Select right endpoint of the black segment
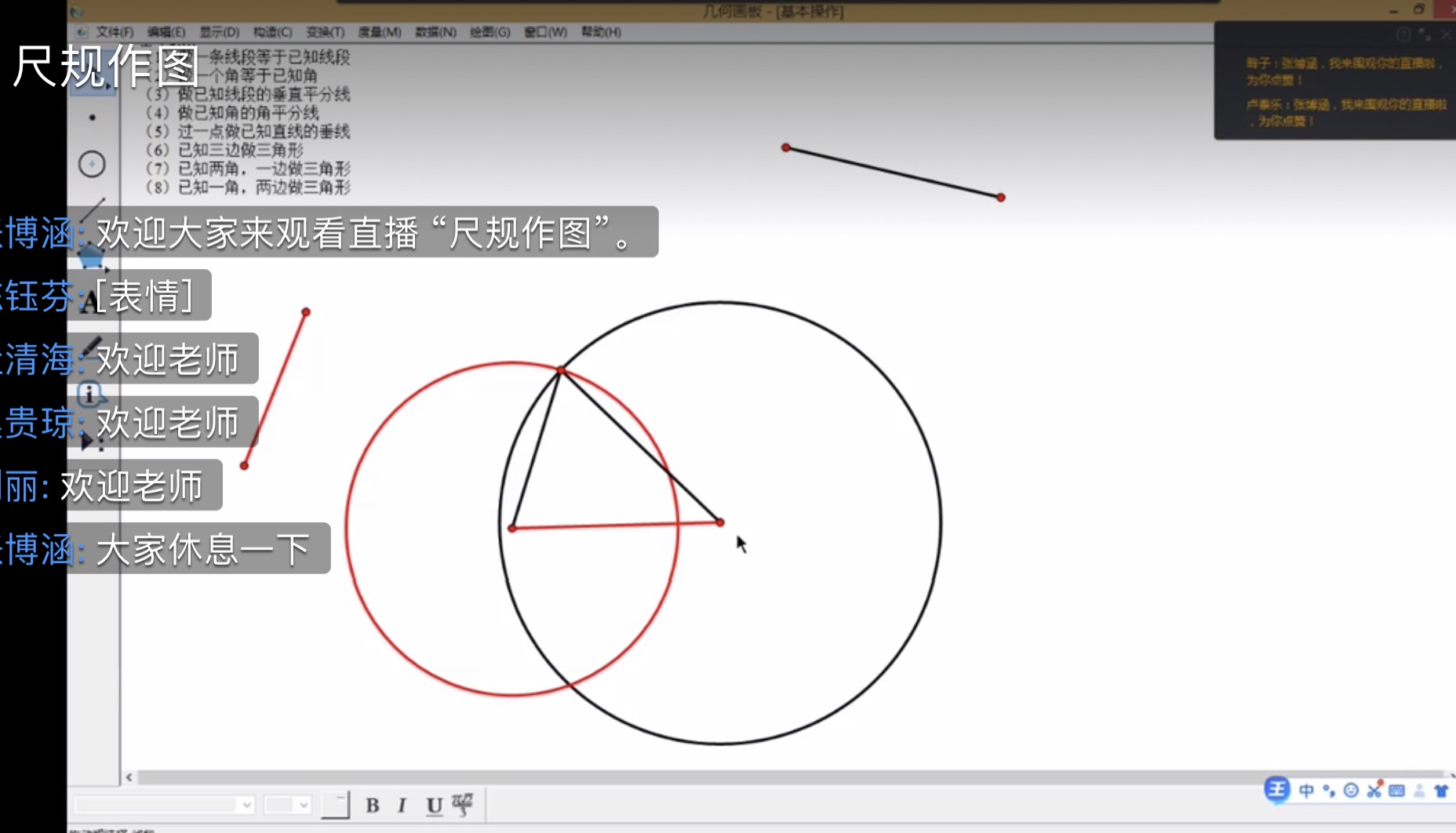This screenshot has height=833, width=1456. pos(1000,198)
